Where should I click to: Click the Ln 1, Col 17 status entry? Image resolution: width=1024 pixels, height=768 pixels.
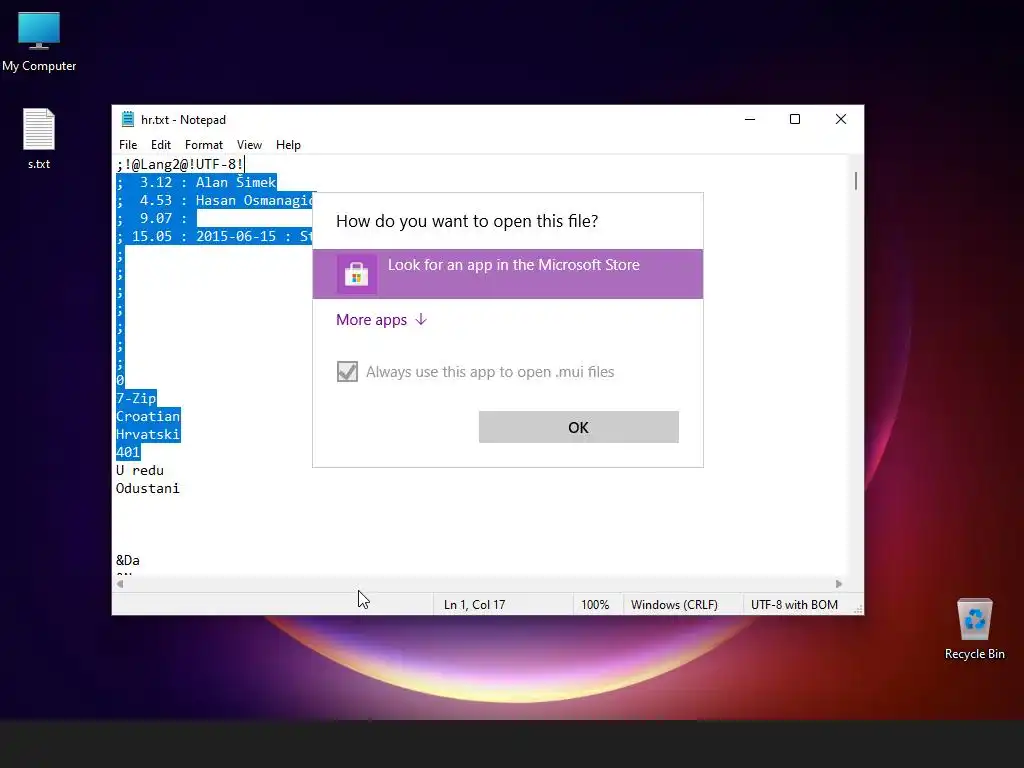475,605
